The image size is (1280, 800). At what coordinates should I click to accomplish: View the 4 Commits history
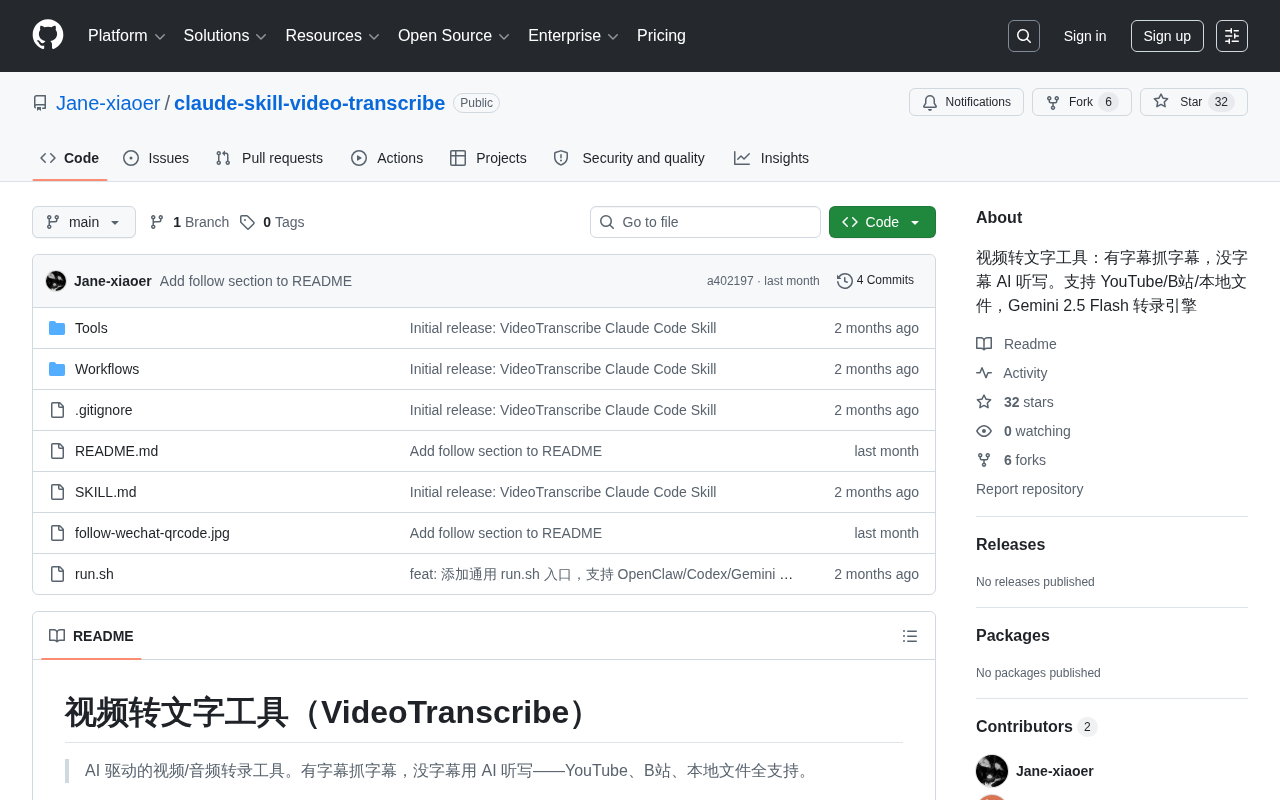(x=875, y=280)
